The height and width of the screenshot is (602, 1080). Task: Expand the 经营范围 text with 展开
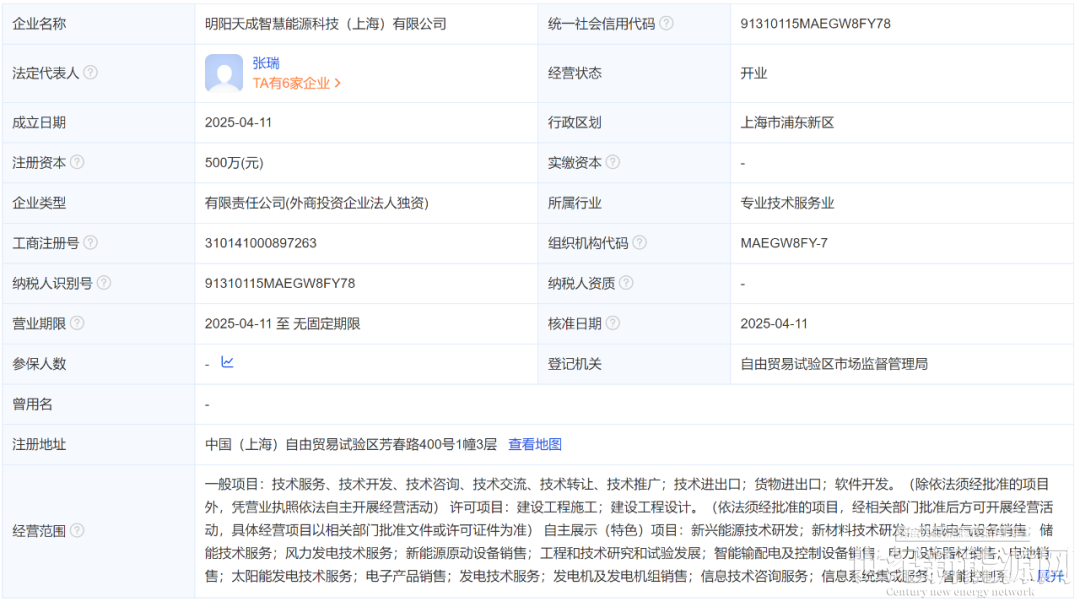pyautogui.click(x=1051, y=576)
